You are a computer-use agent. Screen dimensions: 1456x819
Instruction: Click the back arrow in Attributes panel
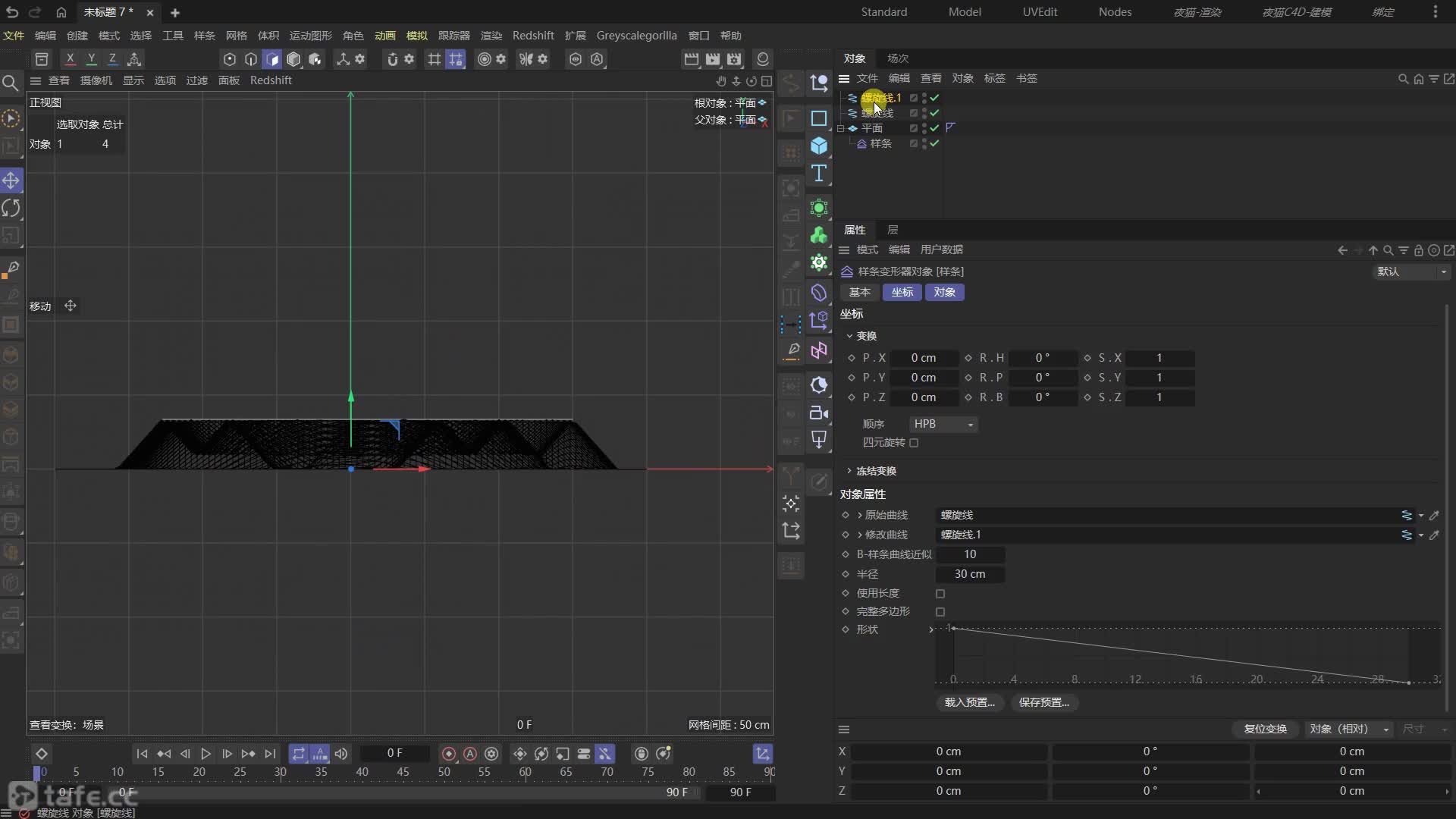[x=1342, y=250]
